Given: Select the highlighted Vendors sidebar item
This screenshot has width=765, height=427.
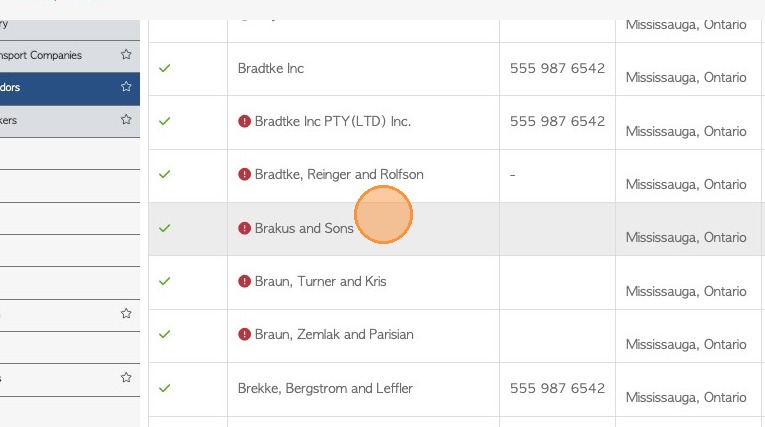Looking at the screenshot, I should click(40, 87).
